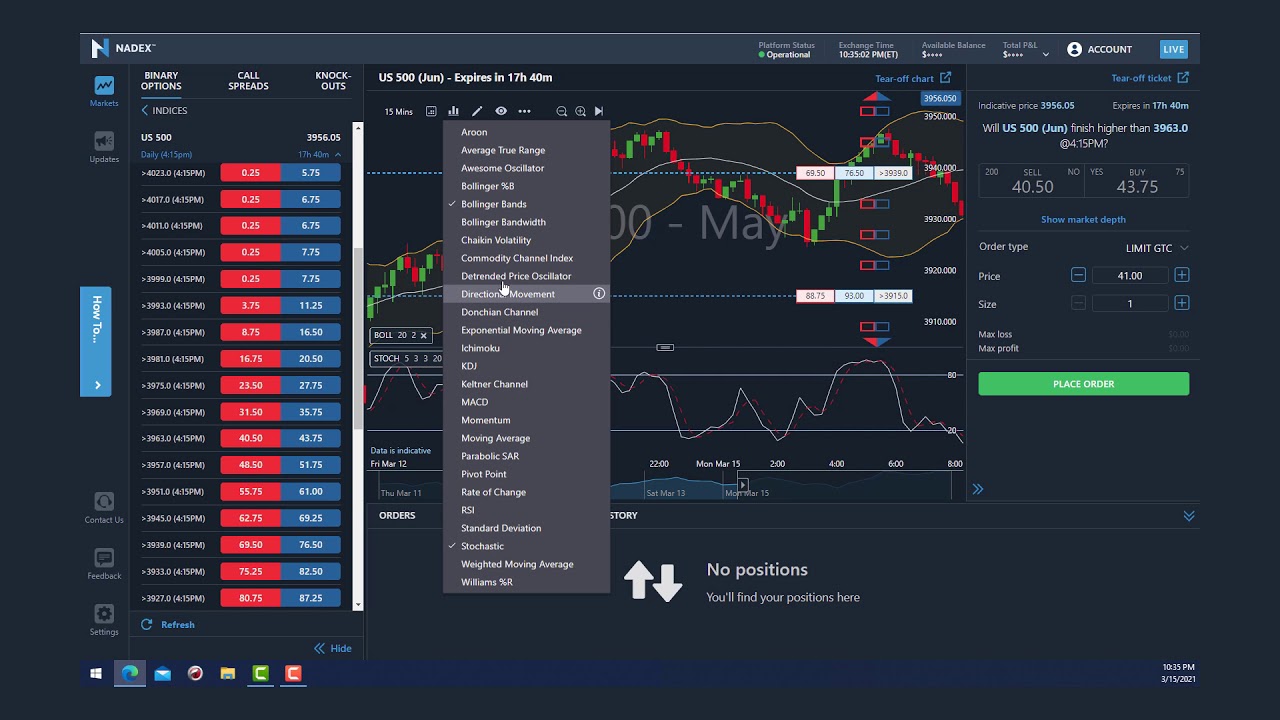
Task: Zoom in the chart
Action: (x=580, y=111)
